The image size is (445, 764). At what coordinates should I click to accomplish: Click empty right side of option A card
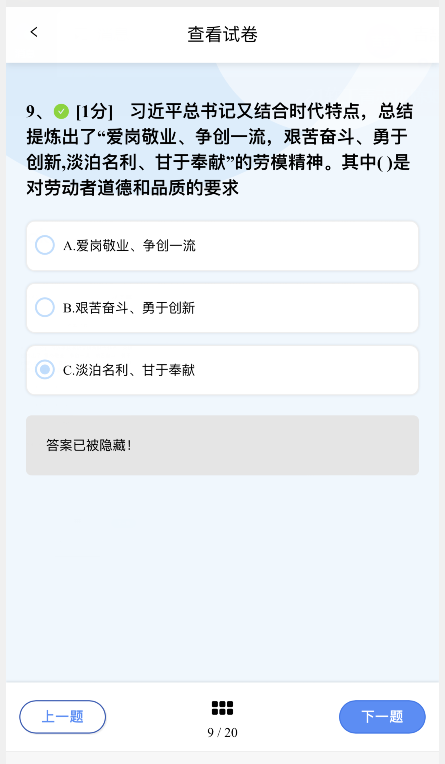click(307, 246)
